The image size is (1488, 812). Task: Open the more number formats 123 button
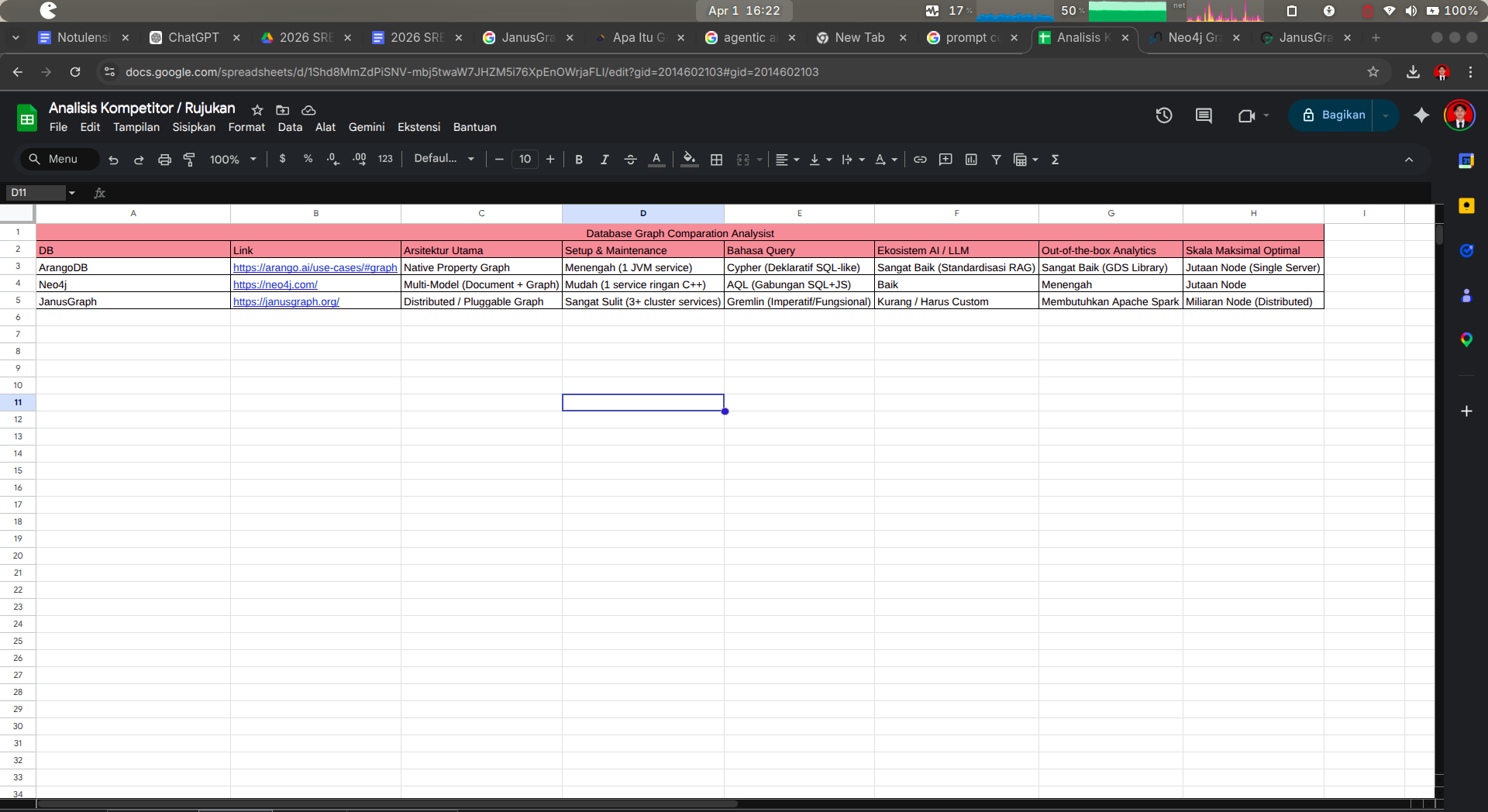[x=385, y=159]
